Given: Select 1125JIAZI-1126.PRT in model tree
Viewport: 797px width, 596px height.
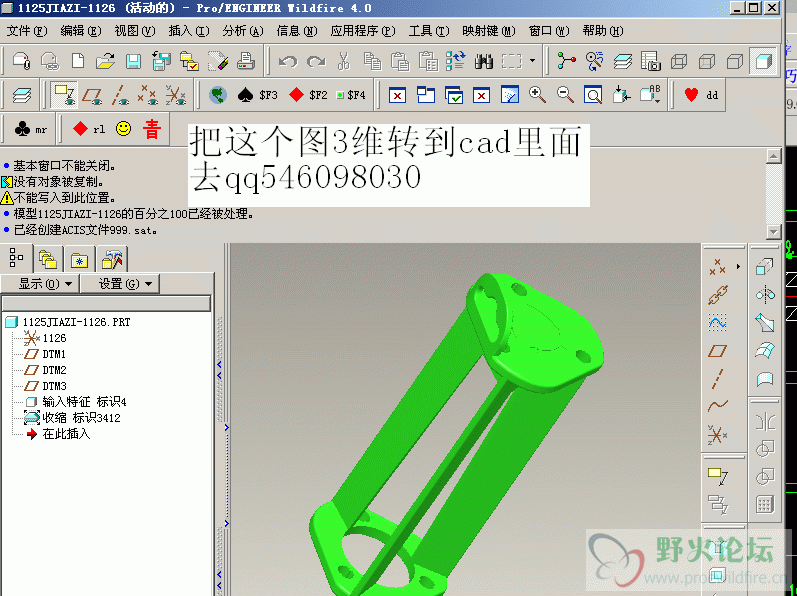Looking at the screenshot, I should pos(68,322).
